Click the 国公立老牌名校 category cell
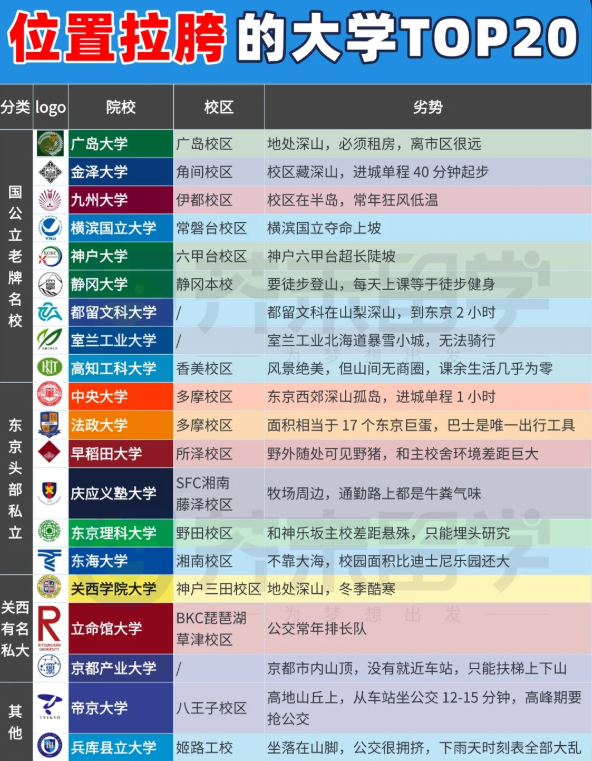Image resolution: width=592 pixels, height=761 pixels. [x=16, y=256]
